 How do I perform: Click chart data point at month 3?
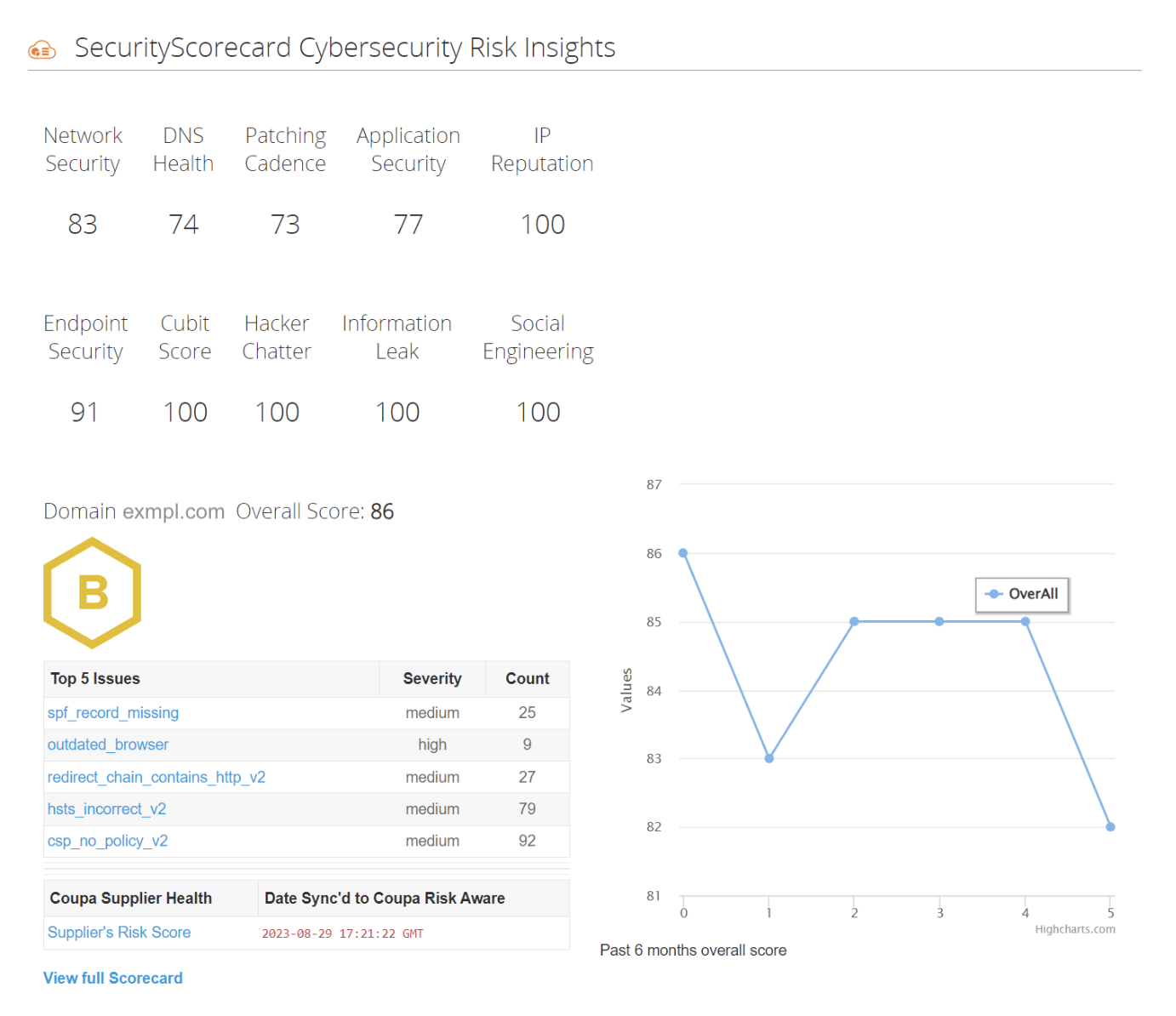pyautogui.click(x=939, y=621)
